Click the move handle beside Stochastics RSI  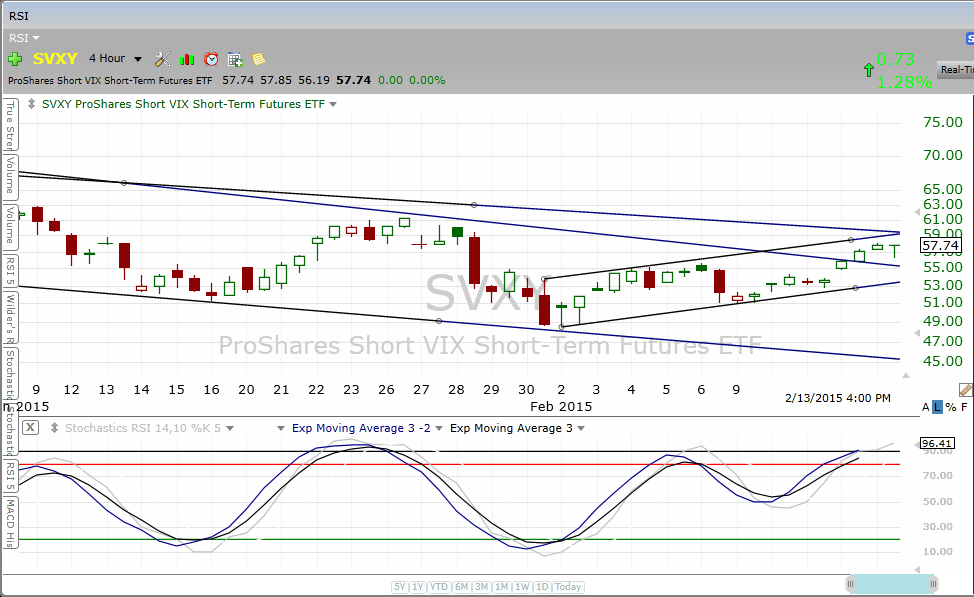54,427
